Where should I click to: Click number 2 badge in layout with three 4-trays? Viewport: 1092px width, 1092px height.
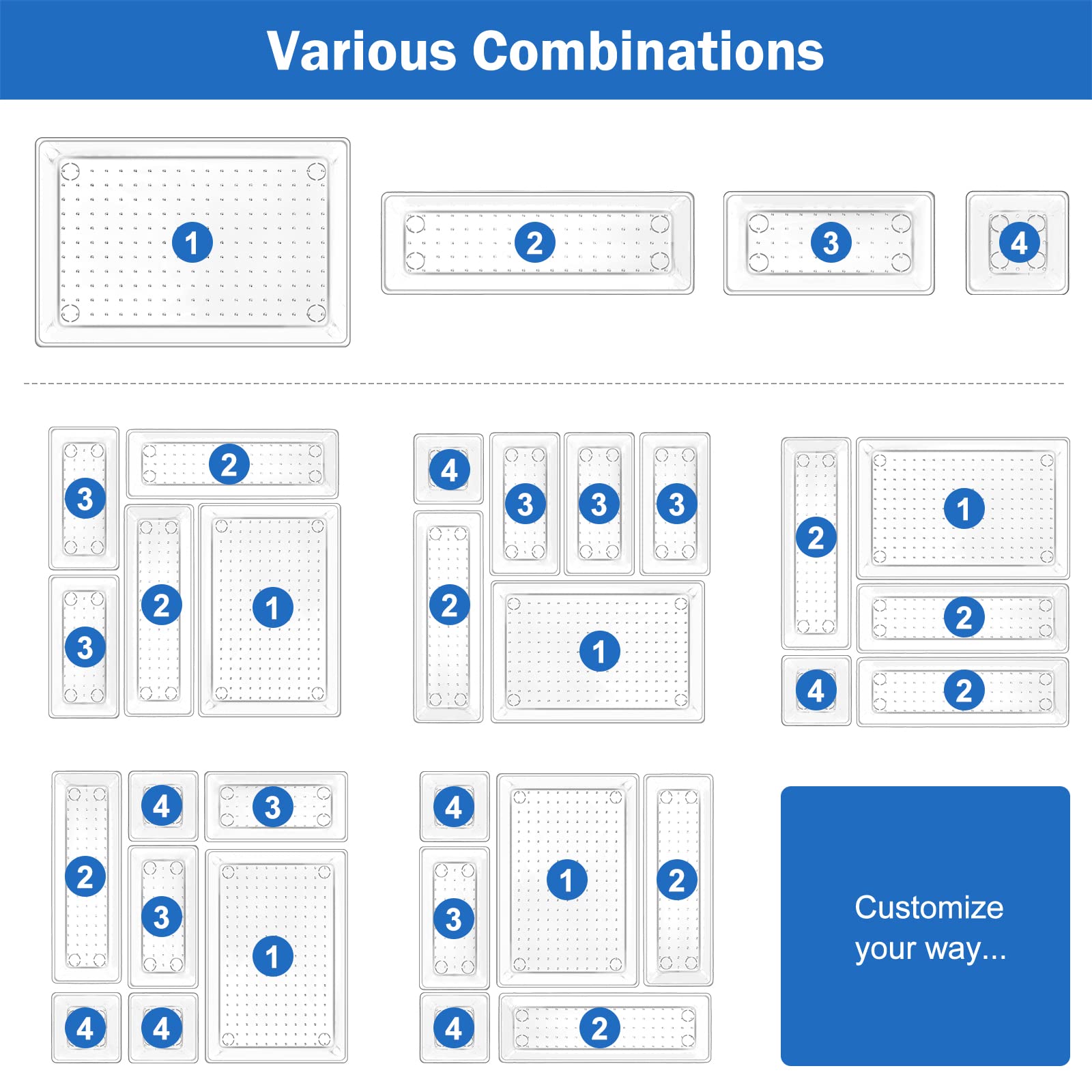coord(85,877)
